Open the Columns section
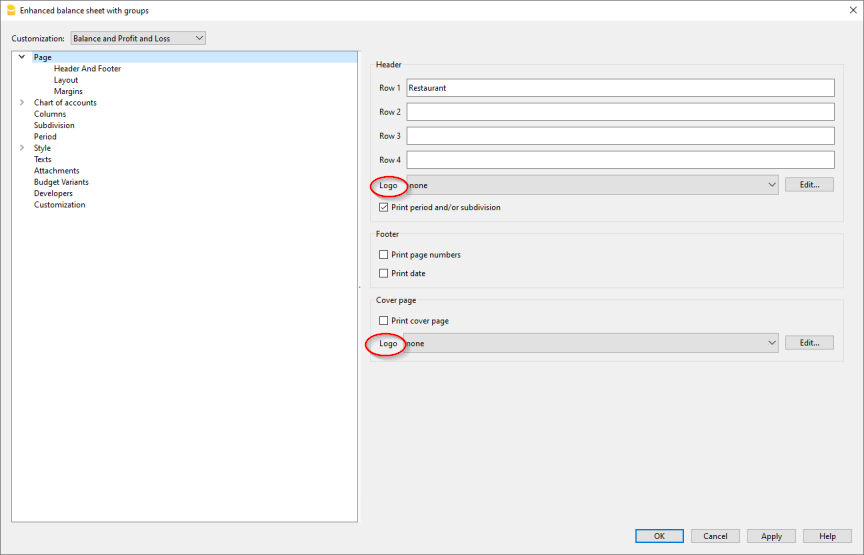864x555 pixels. coord(50,114)
